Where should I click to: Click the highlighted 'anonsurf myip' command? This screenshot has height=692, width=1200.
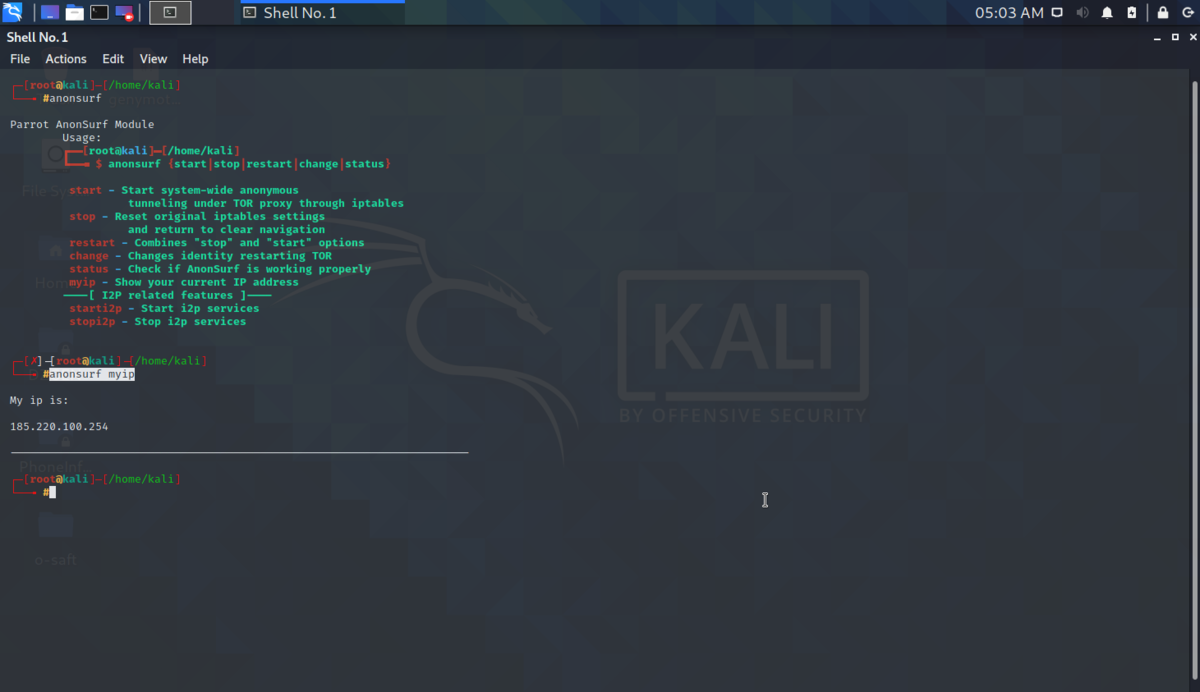point(92,374)
